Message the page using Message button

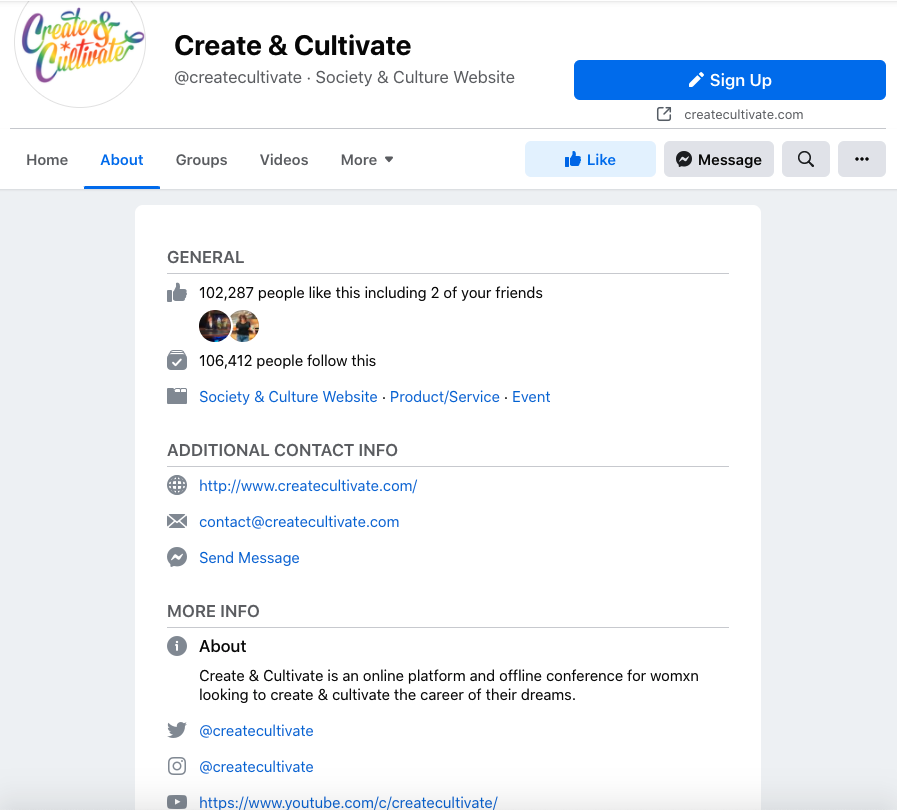(x=719, y=159)
